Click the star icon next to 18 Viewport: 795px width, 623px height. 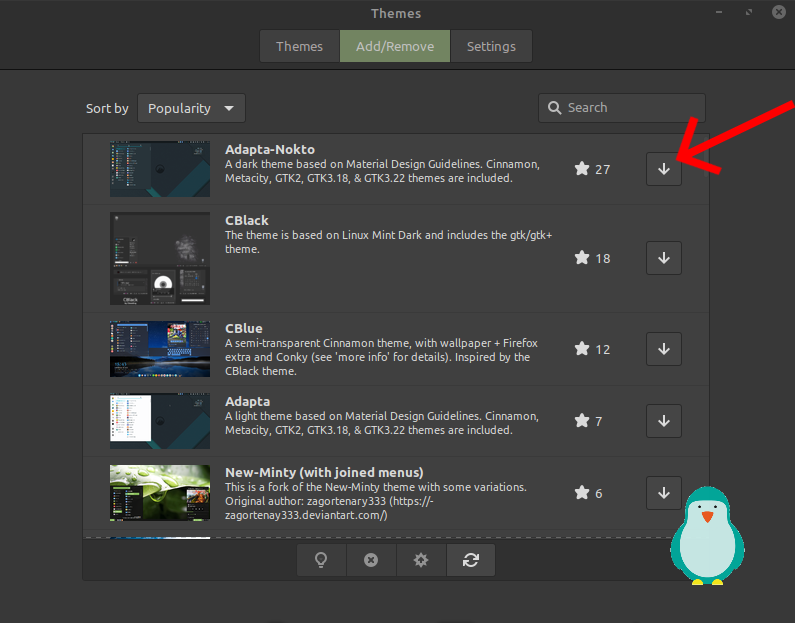(582, 258)
